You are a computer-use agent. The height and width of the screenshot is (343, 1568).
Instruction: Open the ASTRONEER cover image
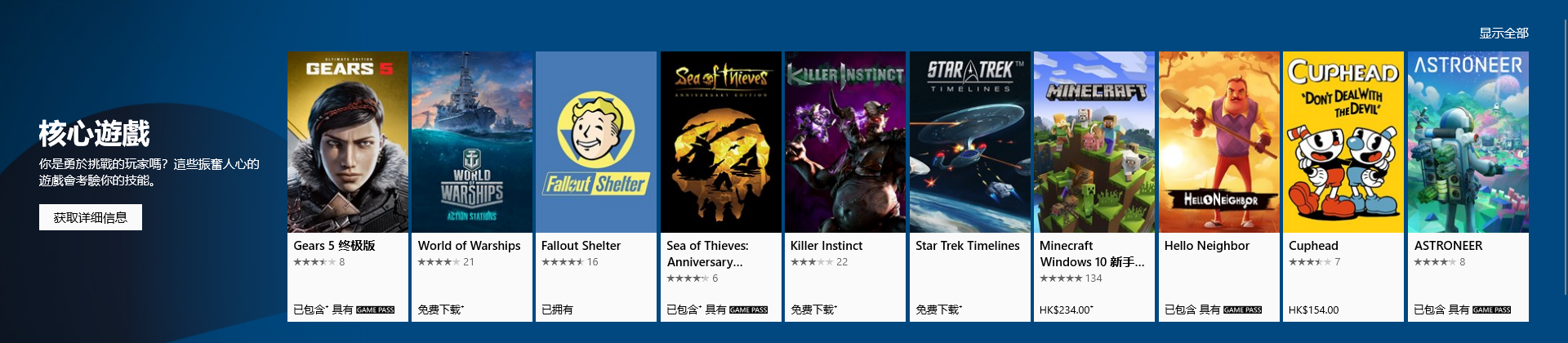[1468, 142]
